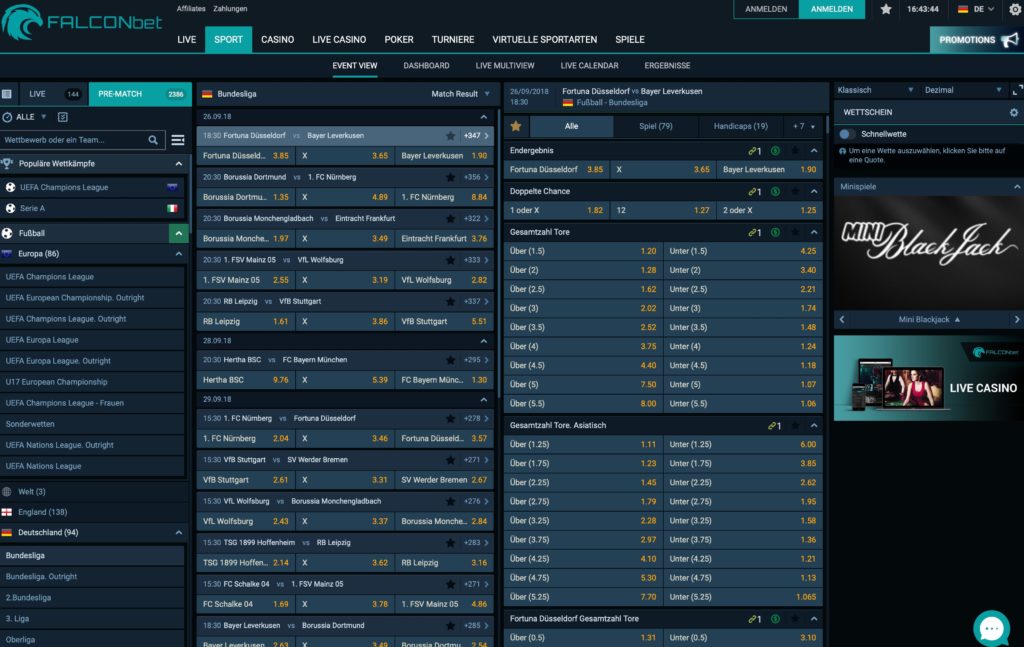Collapse the Endergebnis market
Screen dimensions: 1024x647
(x=814, y=151)
